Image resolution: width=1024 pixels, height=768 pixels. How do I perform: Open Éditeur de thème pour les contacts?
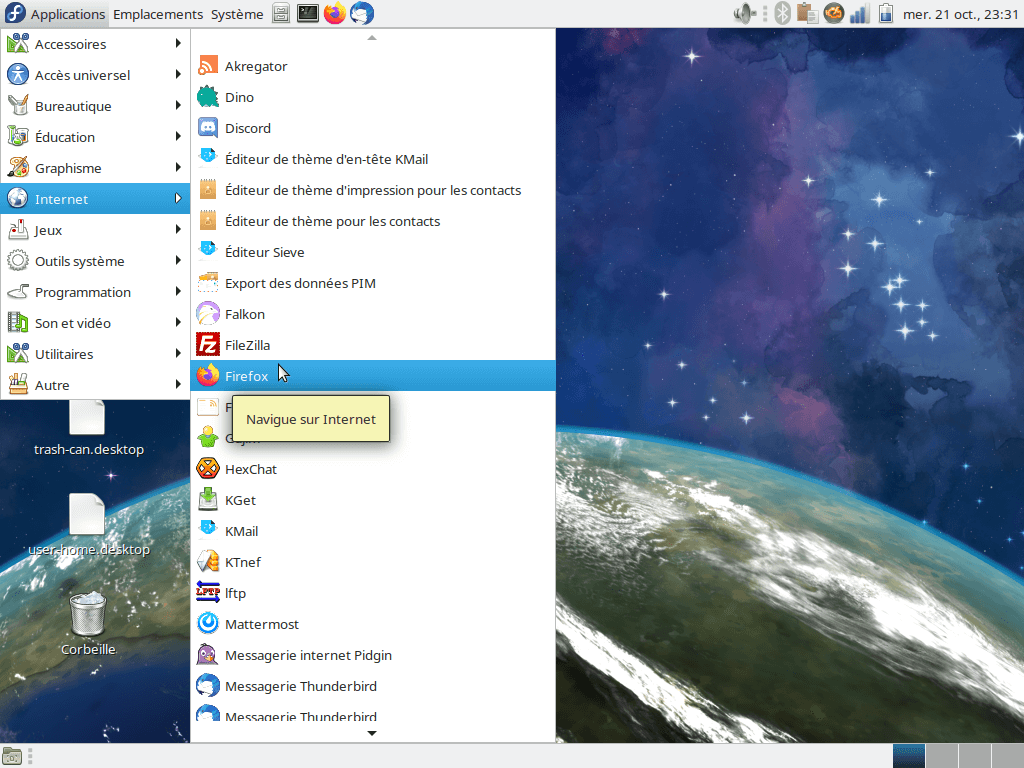point(373,221)
